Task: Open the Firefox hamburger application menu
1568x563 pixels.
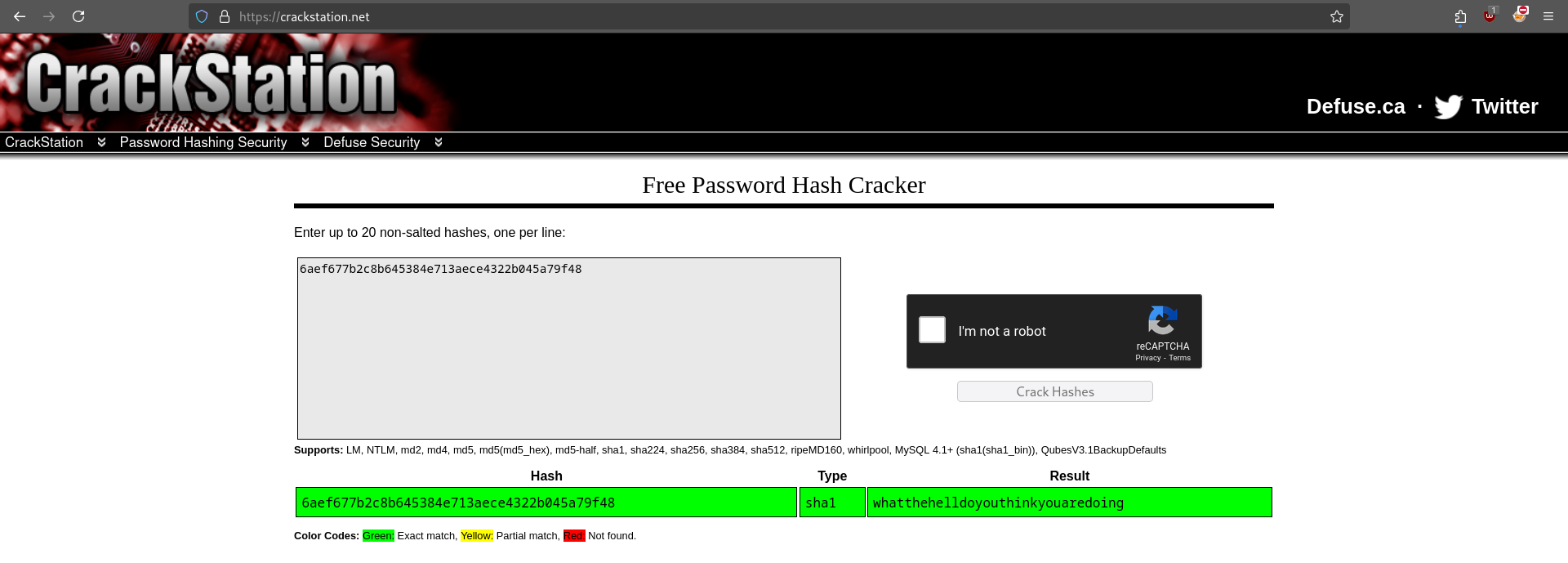Action: click(1548, 16)
